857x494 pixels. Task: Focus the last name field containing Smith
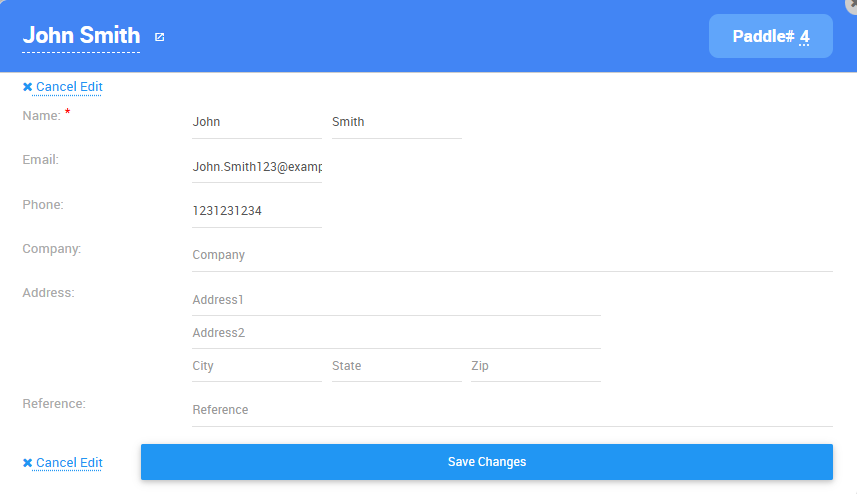coord(396,122)
